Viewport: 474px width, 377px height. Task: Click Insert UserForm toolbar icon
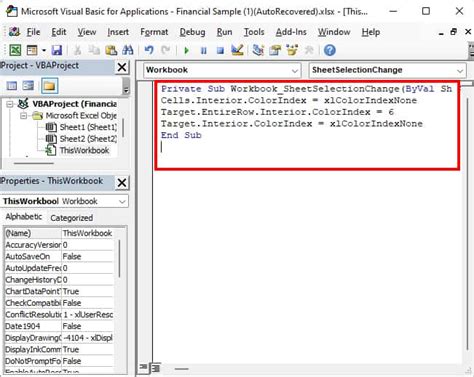32,50
